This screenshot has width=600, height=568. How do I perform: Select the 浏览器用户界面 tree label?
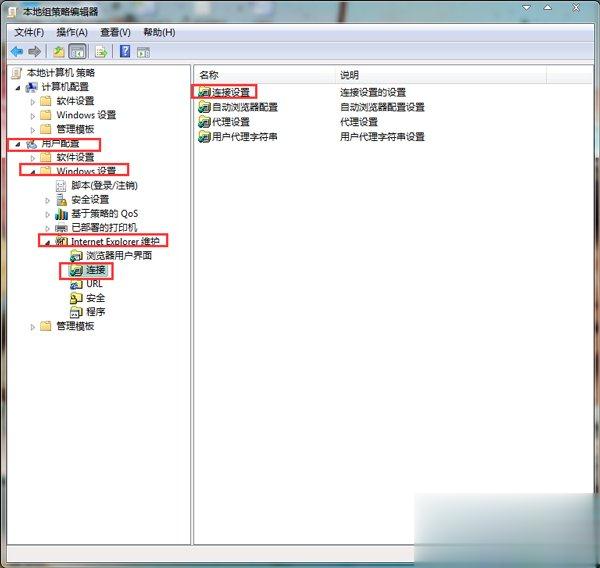pyautogui.click(x=119, y=256)
